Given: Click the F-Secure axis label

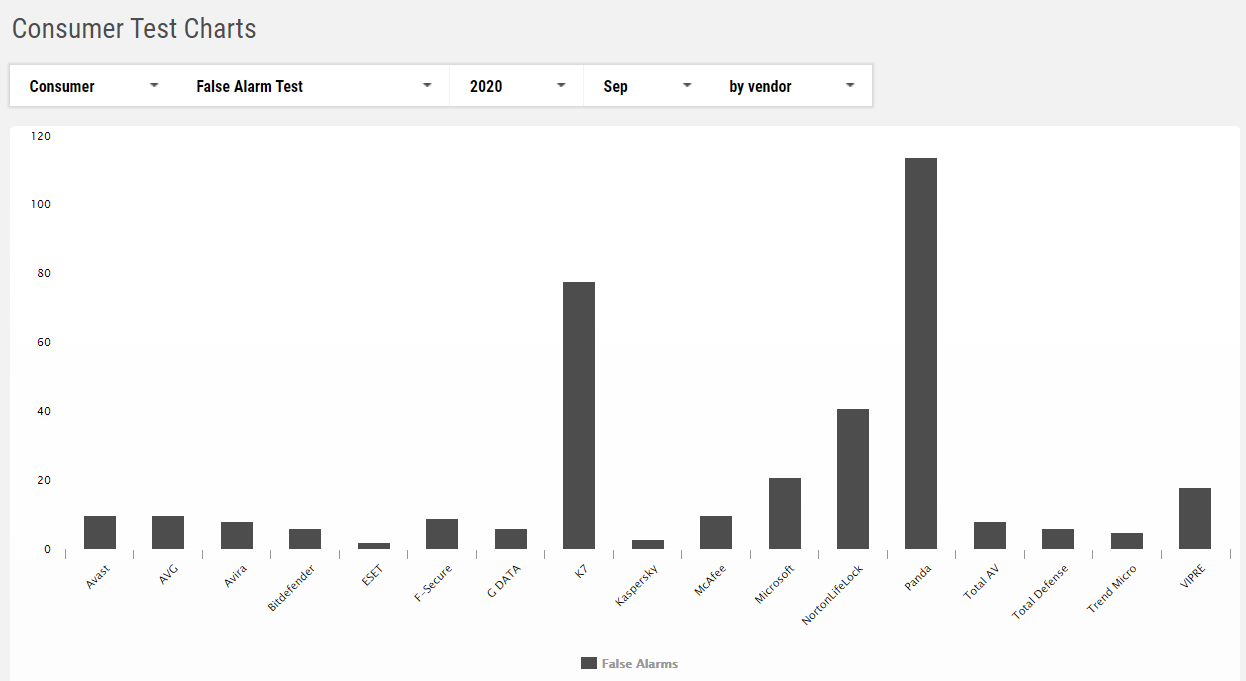Looking at the screenshot, I should point(433,583).
